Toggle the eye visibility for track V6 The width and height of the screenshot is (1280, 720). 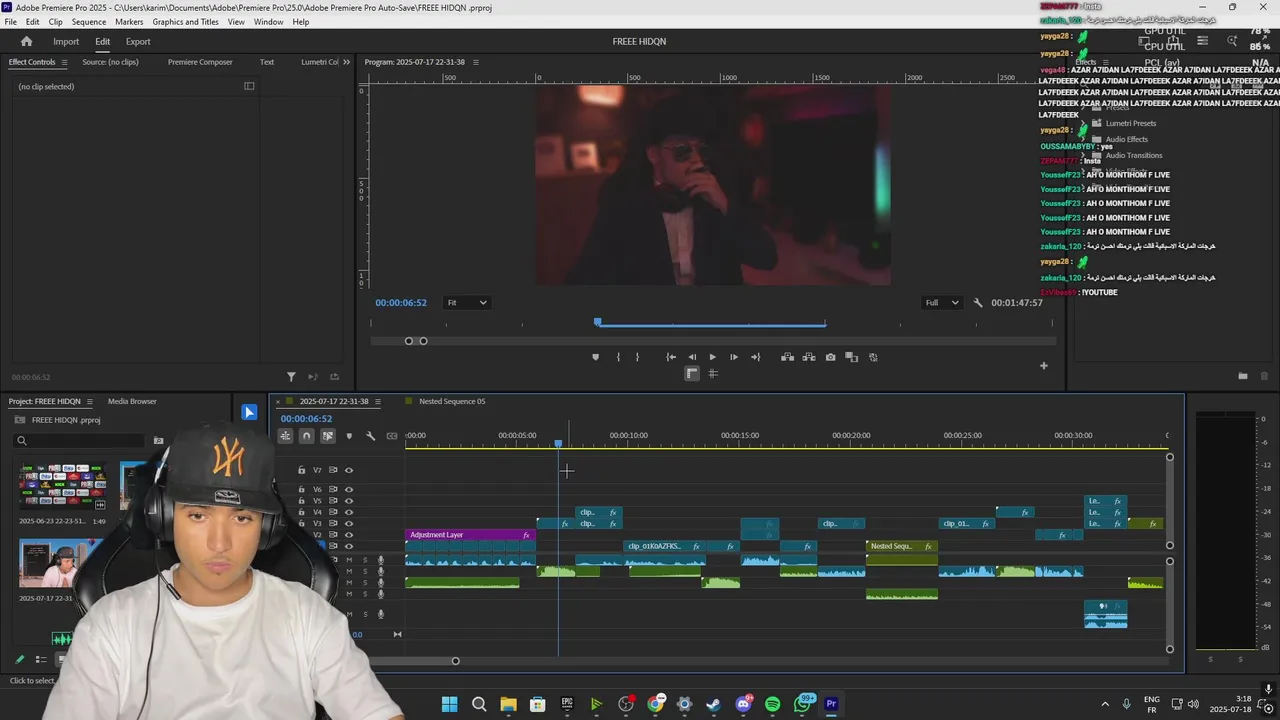(349, 490)
